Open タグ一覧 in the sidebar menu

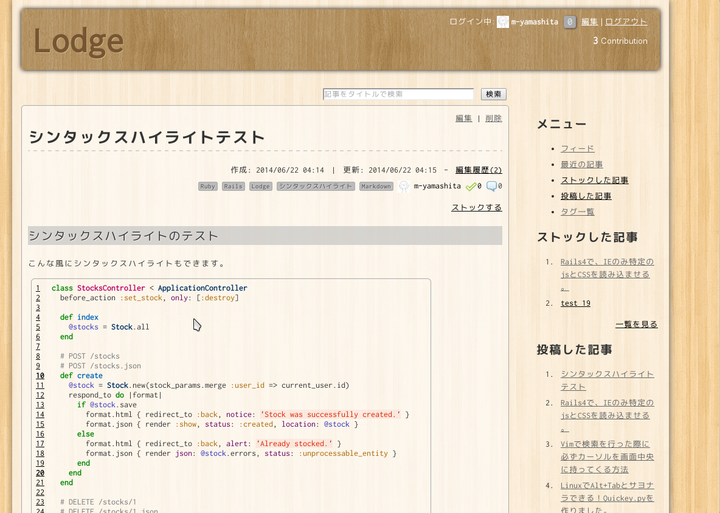tap(577, 212)
